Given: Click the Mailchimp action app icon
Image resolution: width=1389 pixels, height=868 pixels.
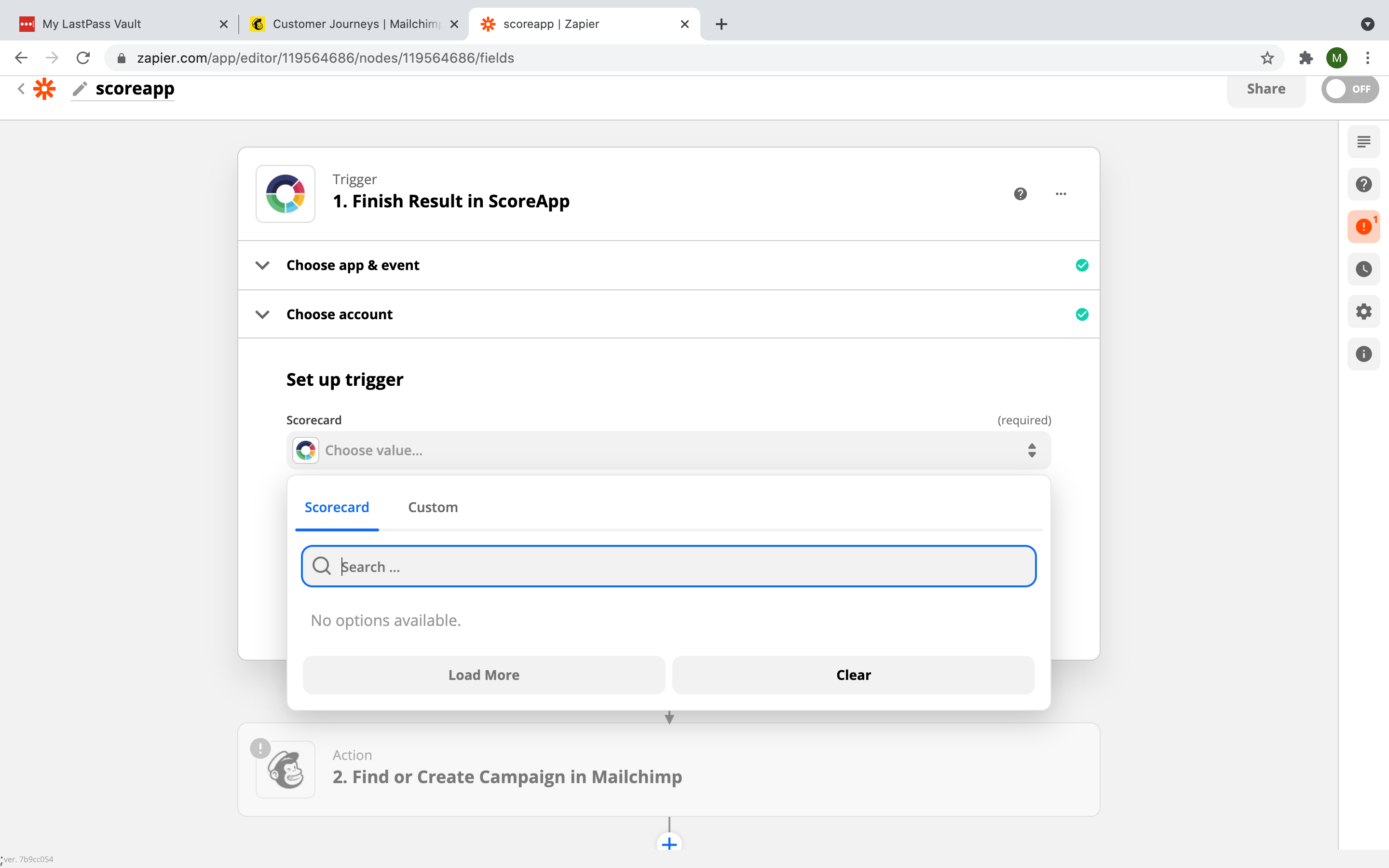Looking at the screenshot, I should coord(285,770).
